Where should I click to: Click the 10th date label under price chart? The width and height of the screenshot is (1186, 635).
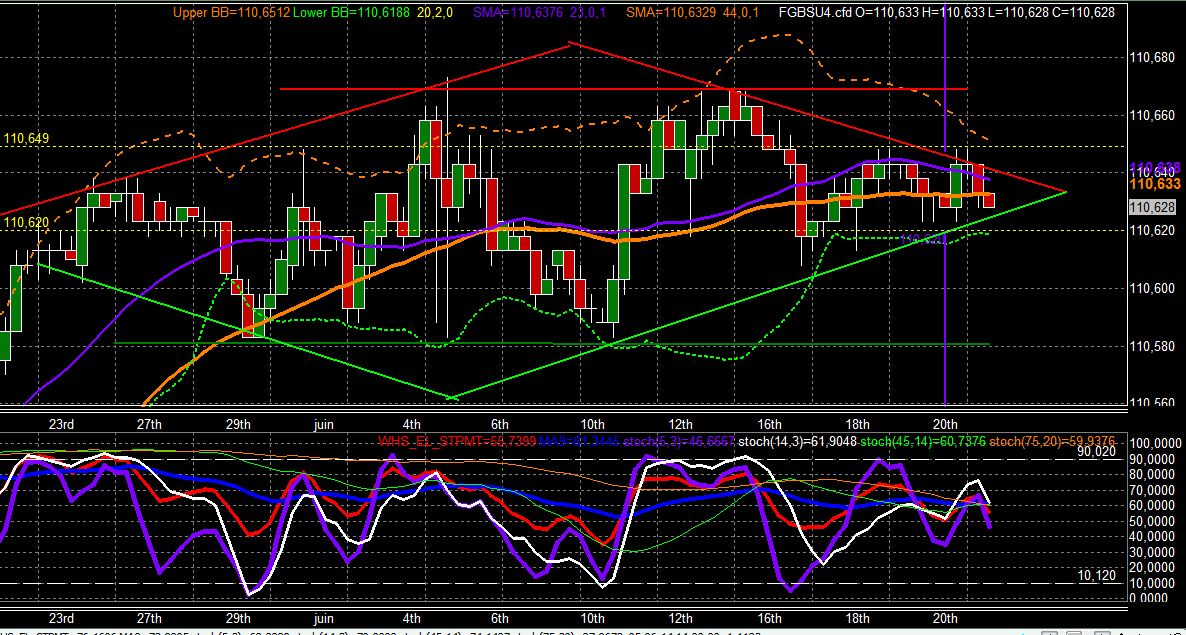592,423
